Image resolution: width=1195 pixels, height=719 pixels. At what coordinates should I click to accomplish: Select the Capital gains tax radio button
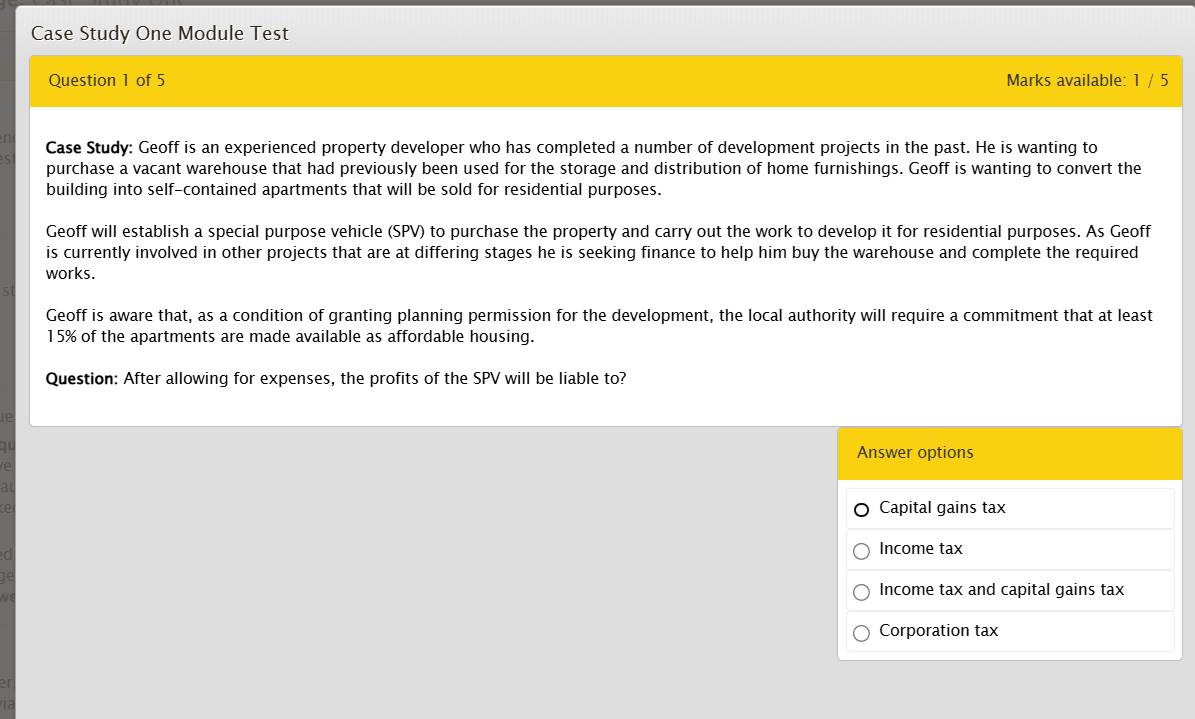(861, 509)
